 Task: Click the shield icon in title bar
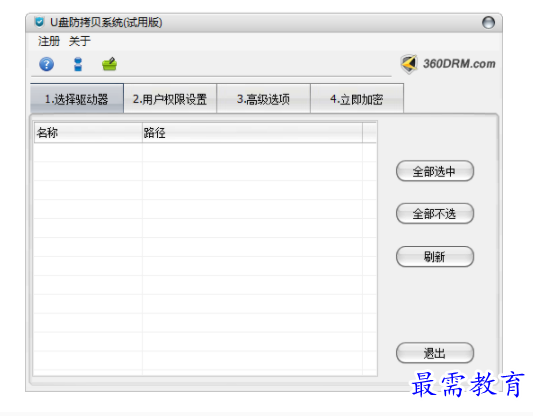tap(39, 22)
